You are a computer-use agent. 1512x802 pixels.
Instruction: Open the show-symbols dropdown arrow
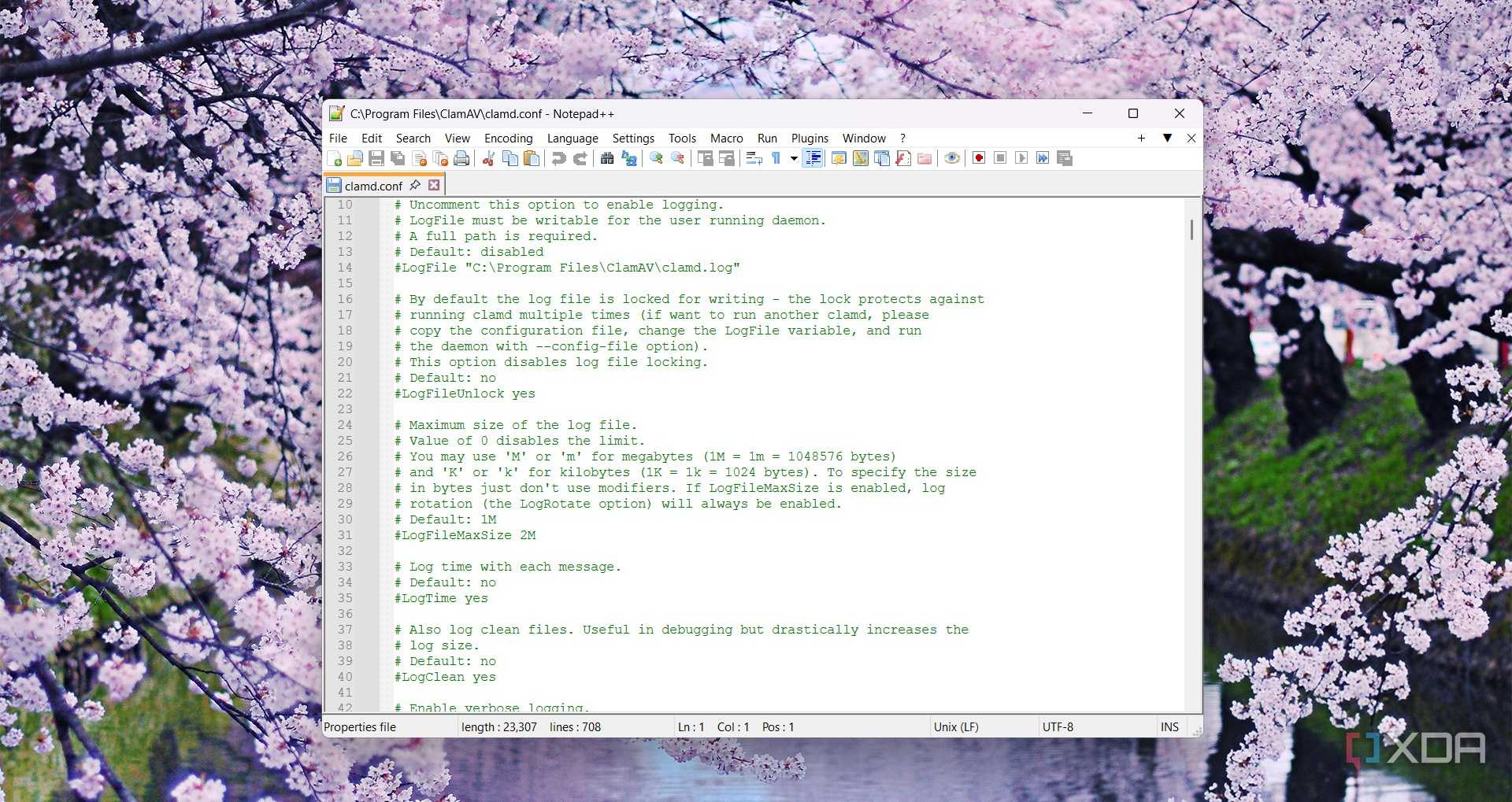pos(794,159)
